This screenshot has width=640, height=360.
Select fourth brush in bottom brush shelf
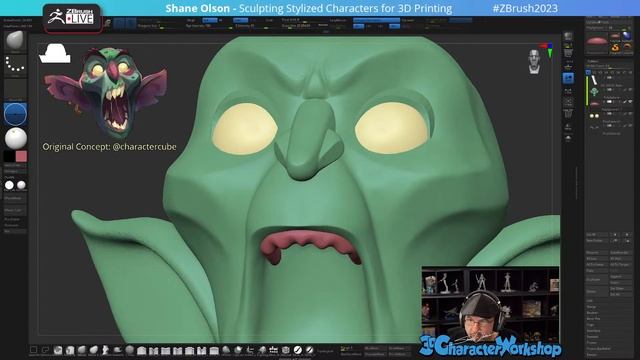click(70, 350)
